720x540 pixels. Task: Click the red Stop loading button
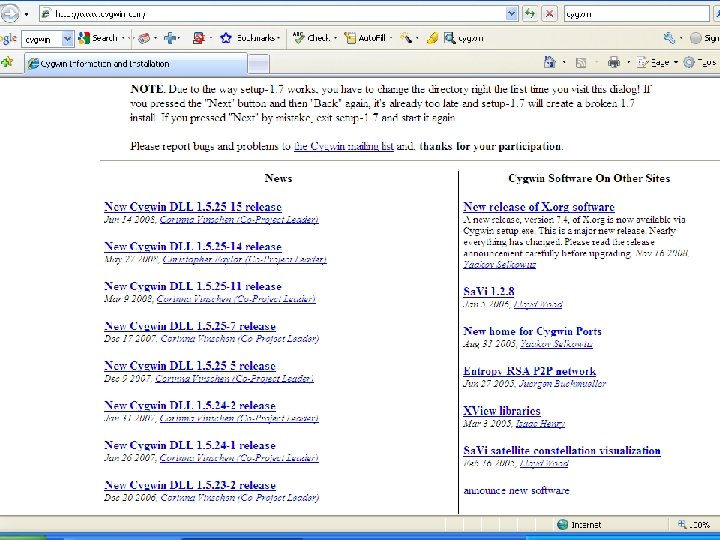click(x=549, y=14)
